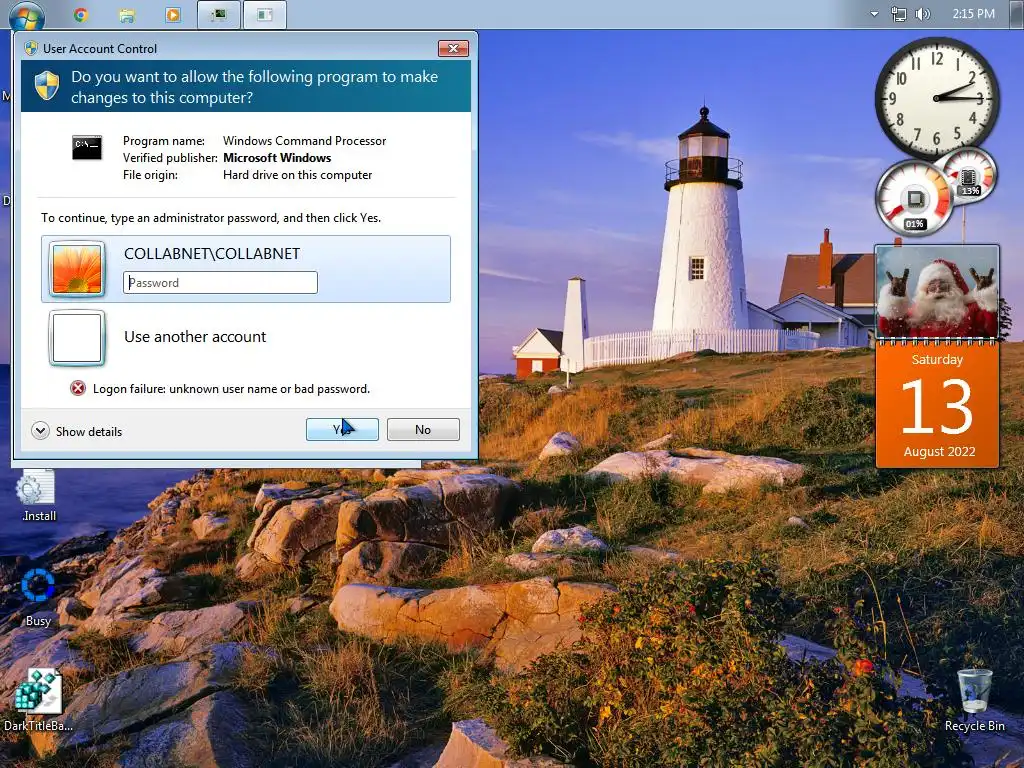Click the Windows Command Processor program name
This screenshot has width=1024, height=768.
pyautogui.click(x=304, y=140)
